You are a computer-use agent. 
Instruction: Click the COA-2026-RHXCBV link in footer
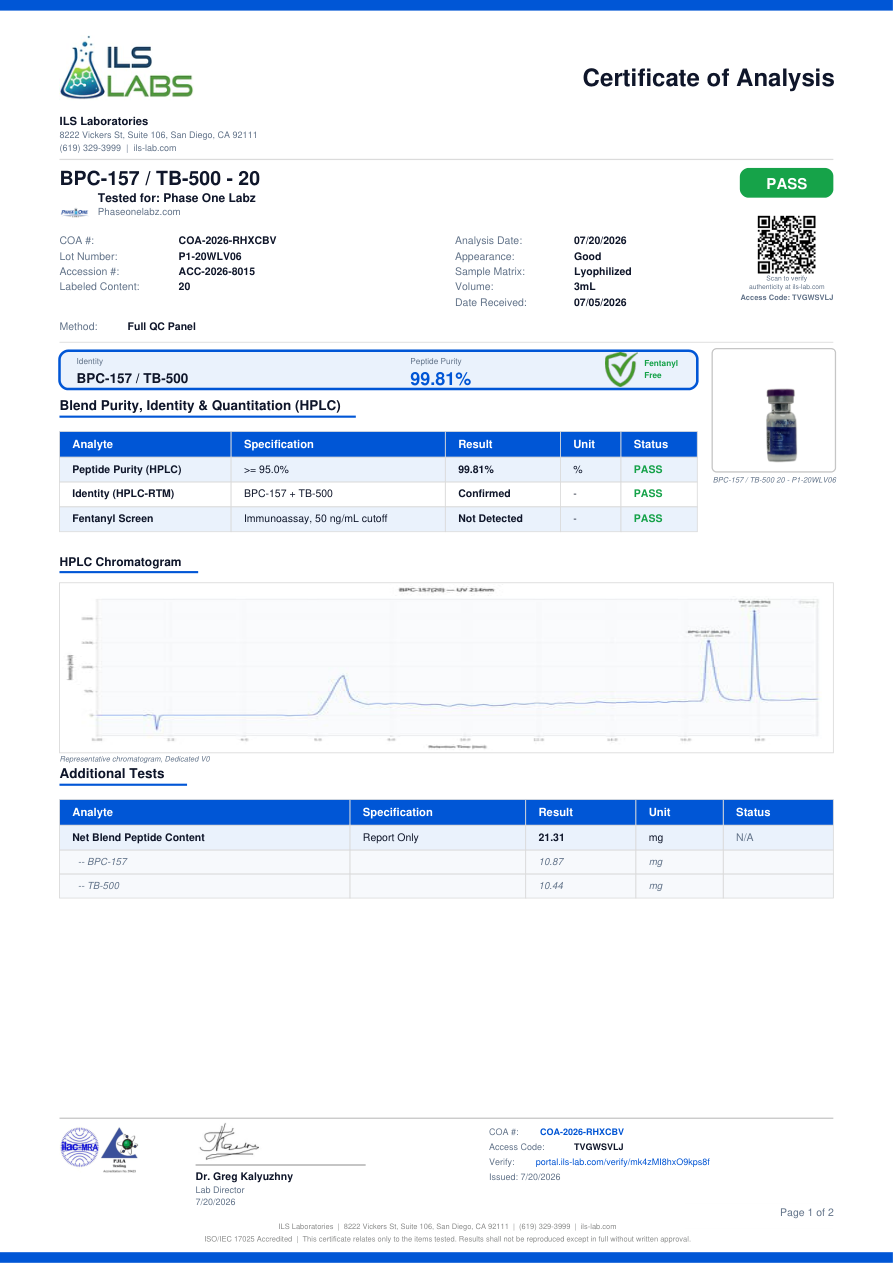pos(581,1132)
